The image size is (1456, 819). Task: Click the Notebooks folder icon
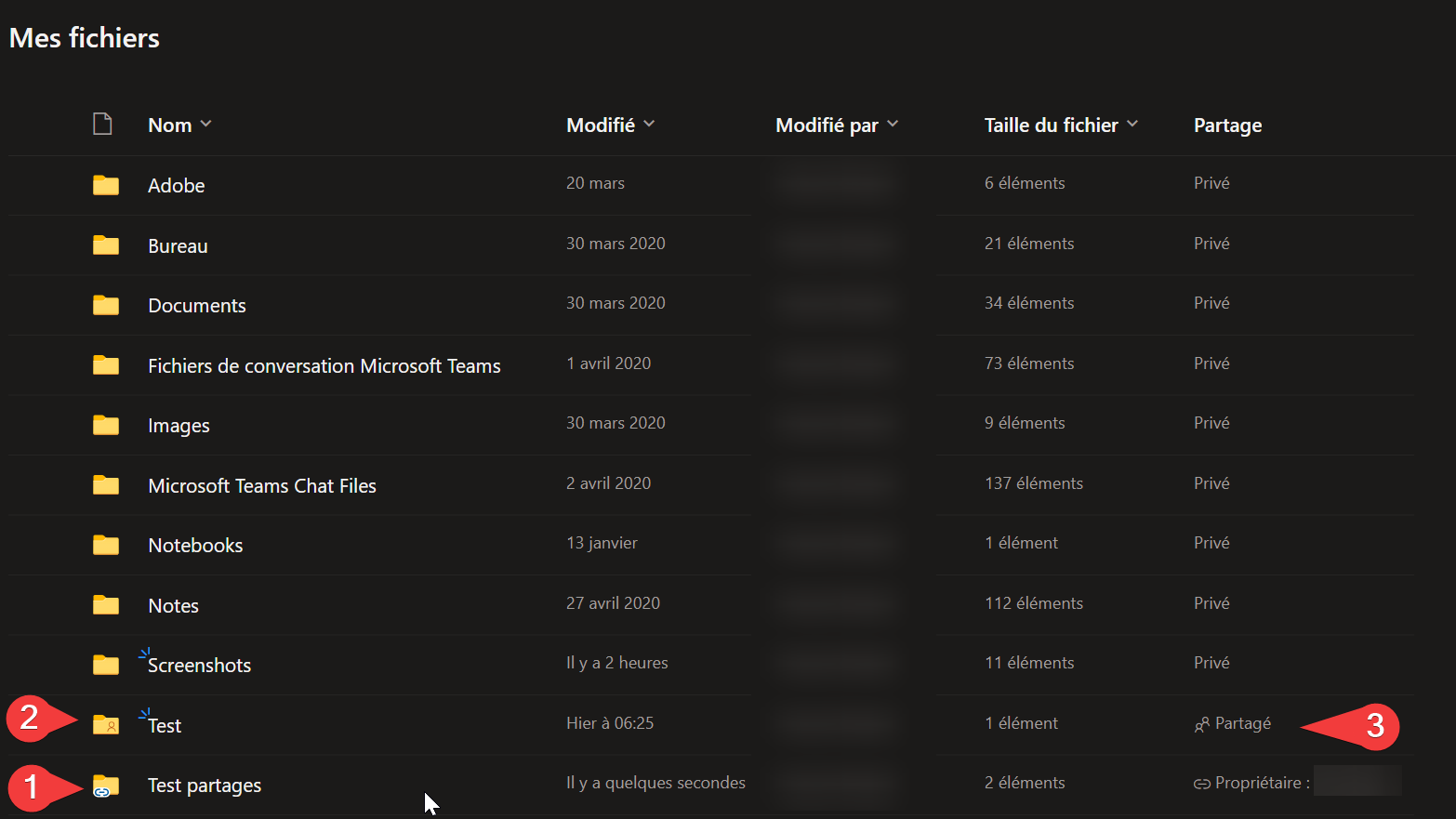tap(105, 545)
